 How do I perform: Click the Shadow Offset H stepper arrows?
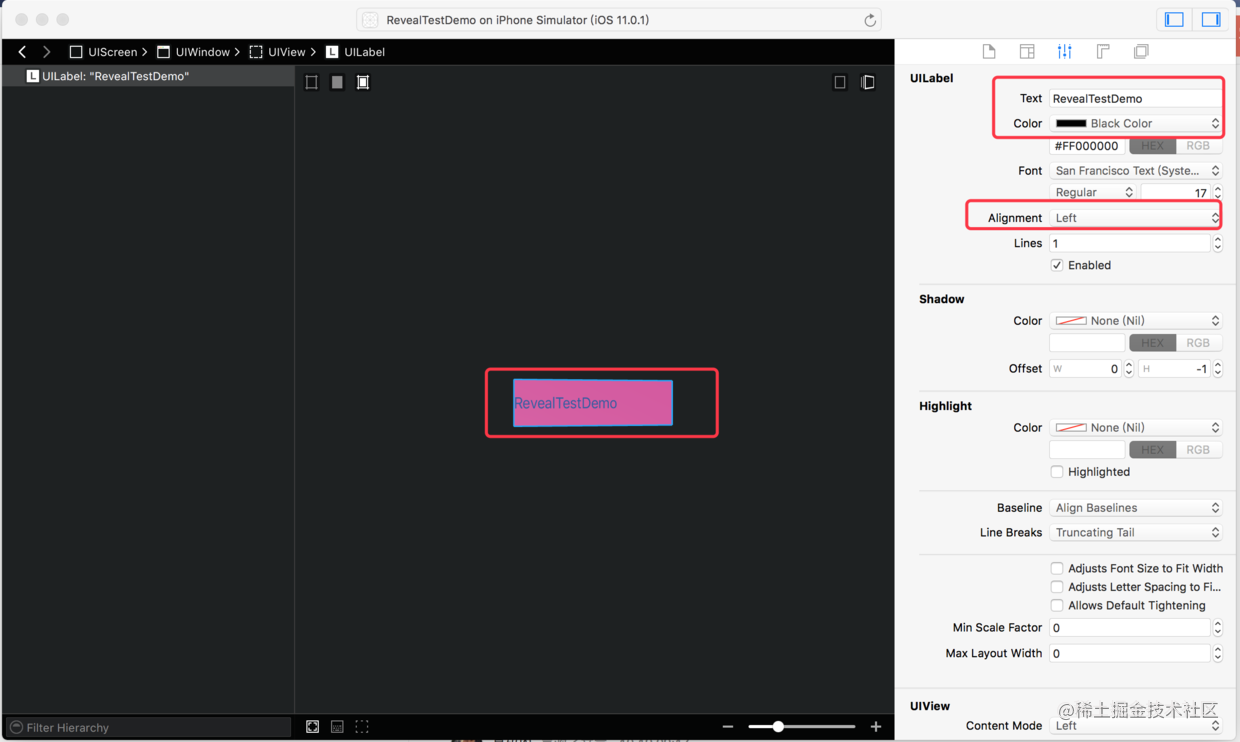click(1217, 369)
